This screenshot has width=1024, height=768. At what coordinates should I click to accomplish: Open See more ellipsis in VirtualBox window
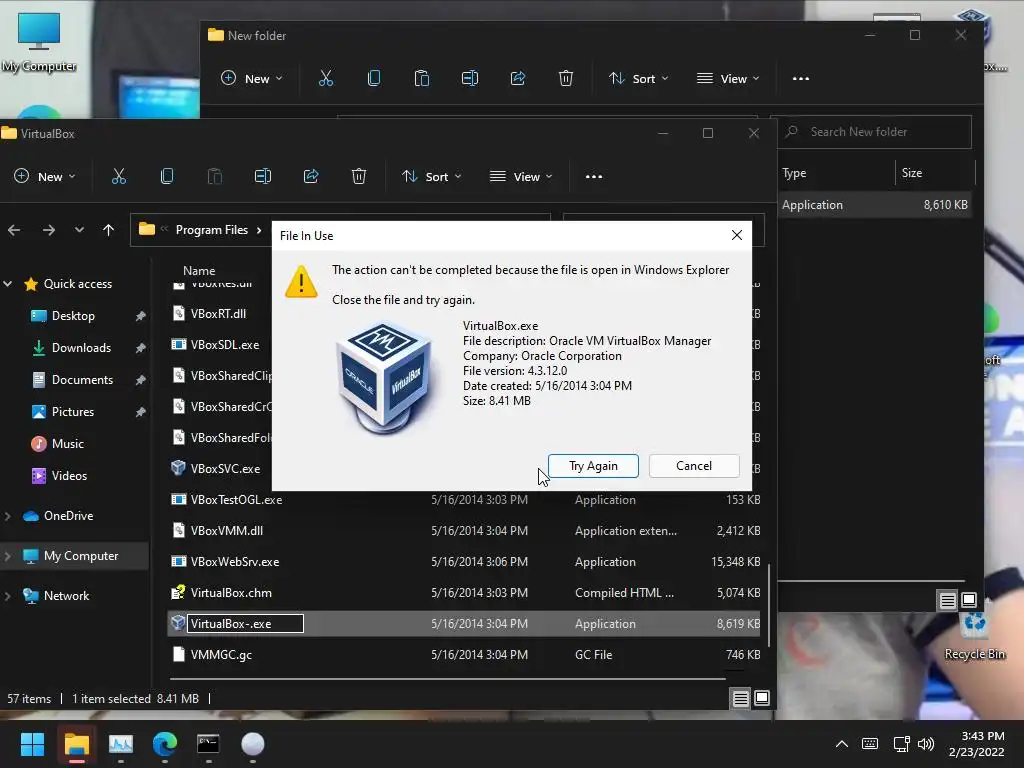click(x=594, y=176)
